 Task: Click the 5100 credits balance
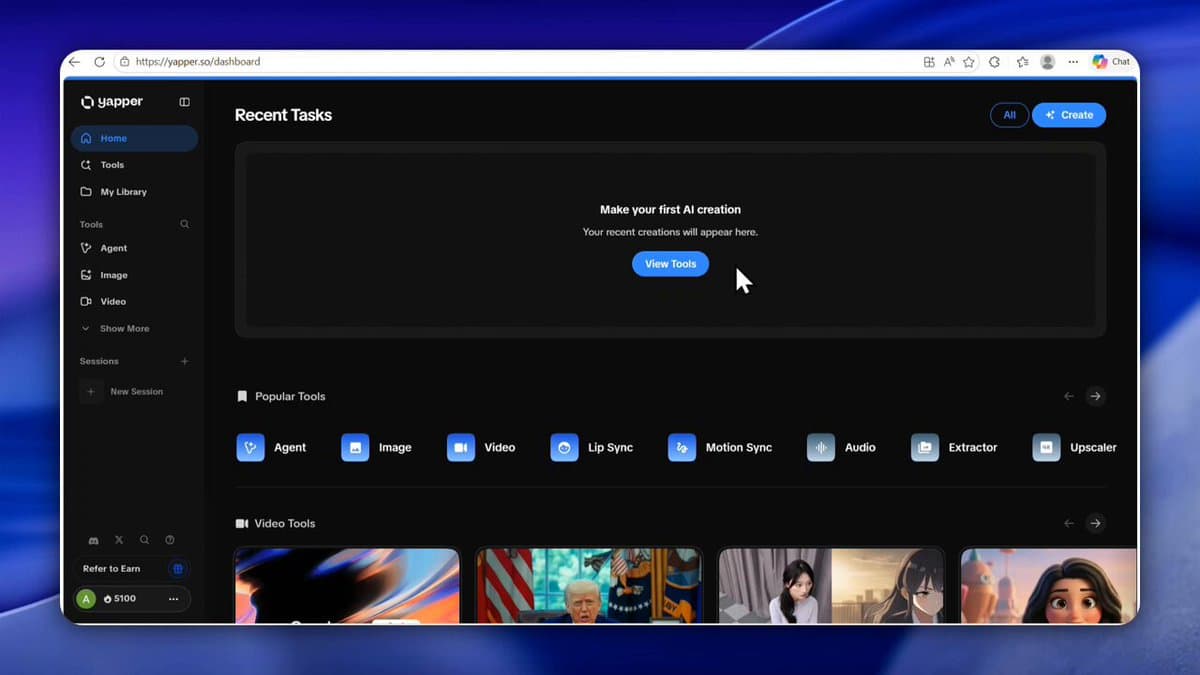[120, 599]
